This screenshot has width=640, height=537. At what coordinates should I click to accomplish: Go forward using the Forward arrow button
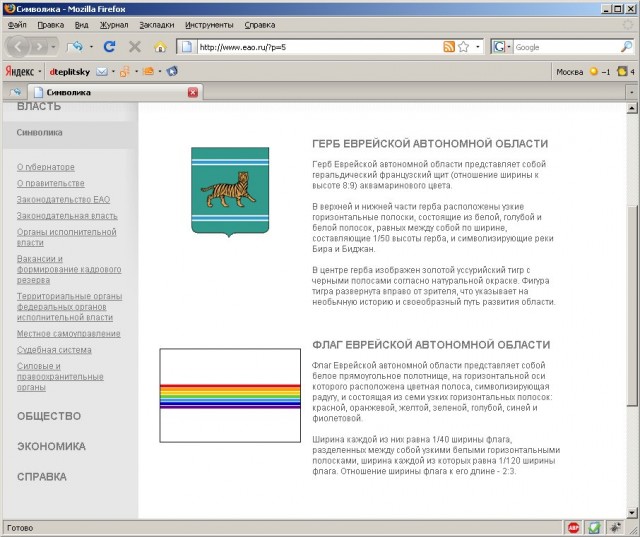39,47
